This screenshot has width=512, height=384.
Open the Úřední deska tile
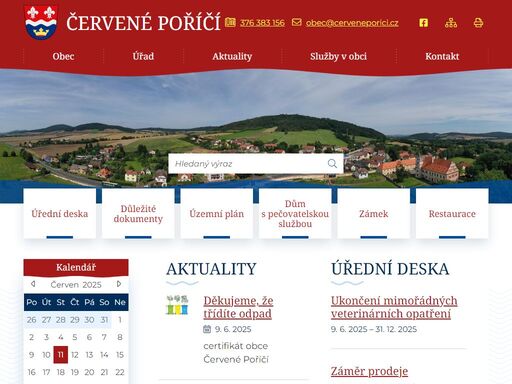click(60, 213)
